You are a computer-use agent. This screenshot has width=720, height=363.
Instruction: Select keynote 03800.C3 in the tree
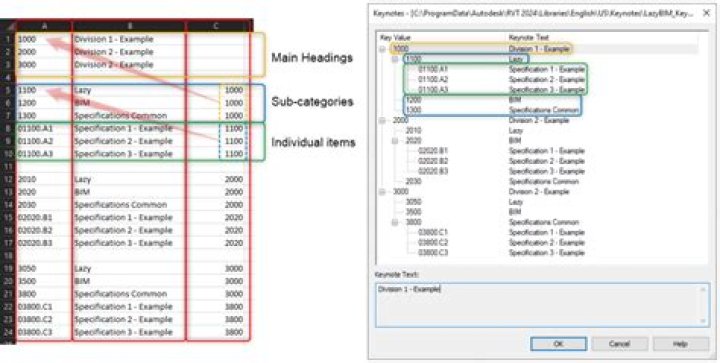pos(433,253)
